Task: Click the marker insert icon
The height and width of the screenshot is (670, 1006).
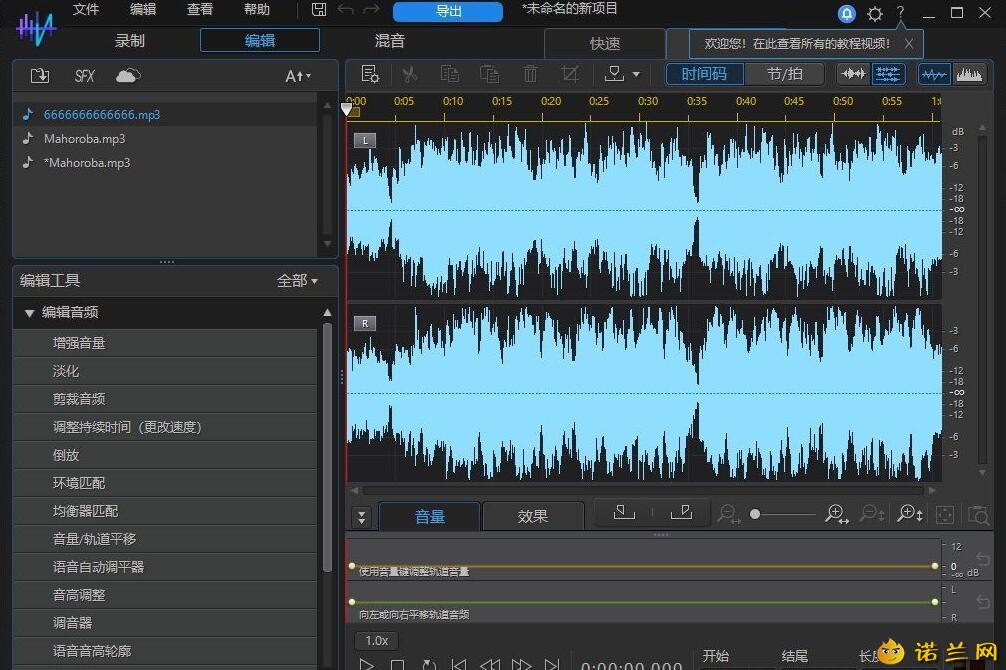Action: point(614,74)
